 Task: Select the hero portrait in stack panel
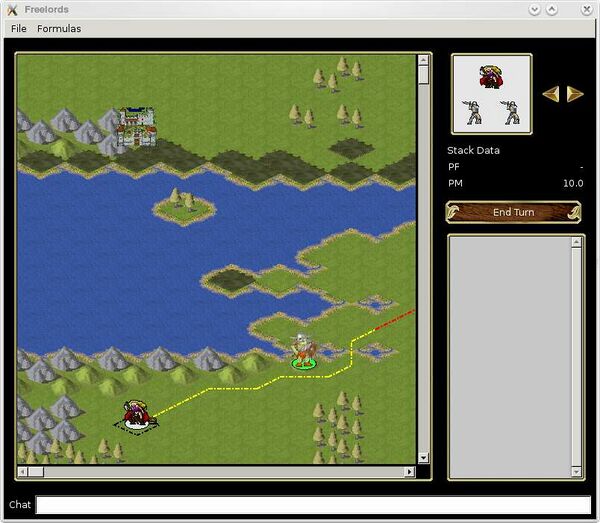pyautogui.click(x=491, y=77)
